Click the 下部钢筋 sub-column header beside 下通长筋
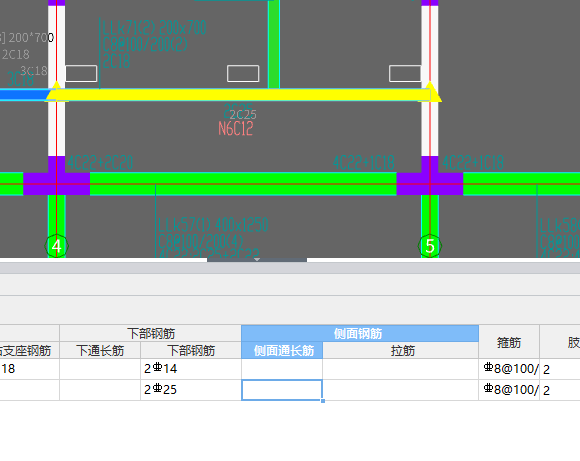 click(191, 350)
